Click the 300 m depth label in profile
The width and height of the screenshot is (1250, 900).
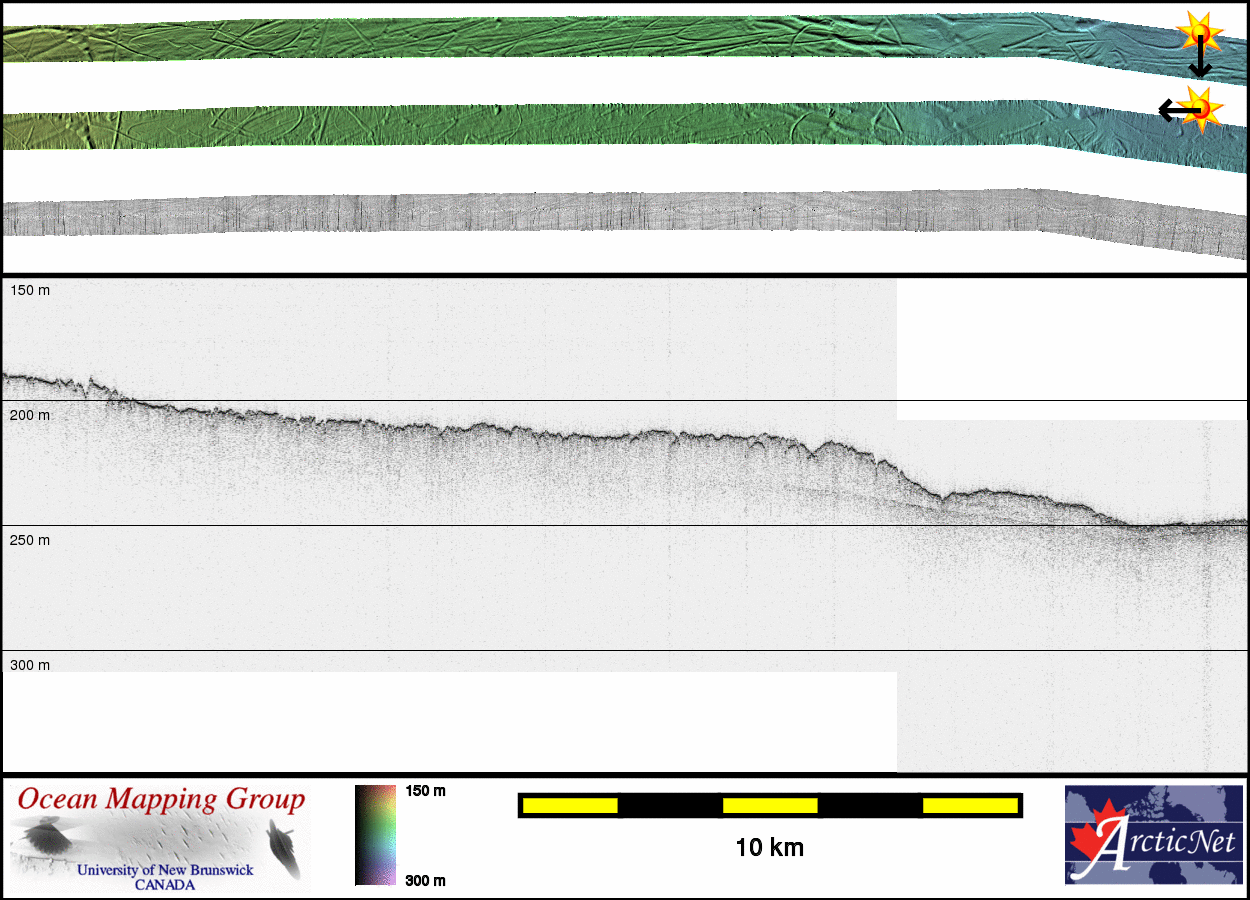(x=30, y=665)
